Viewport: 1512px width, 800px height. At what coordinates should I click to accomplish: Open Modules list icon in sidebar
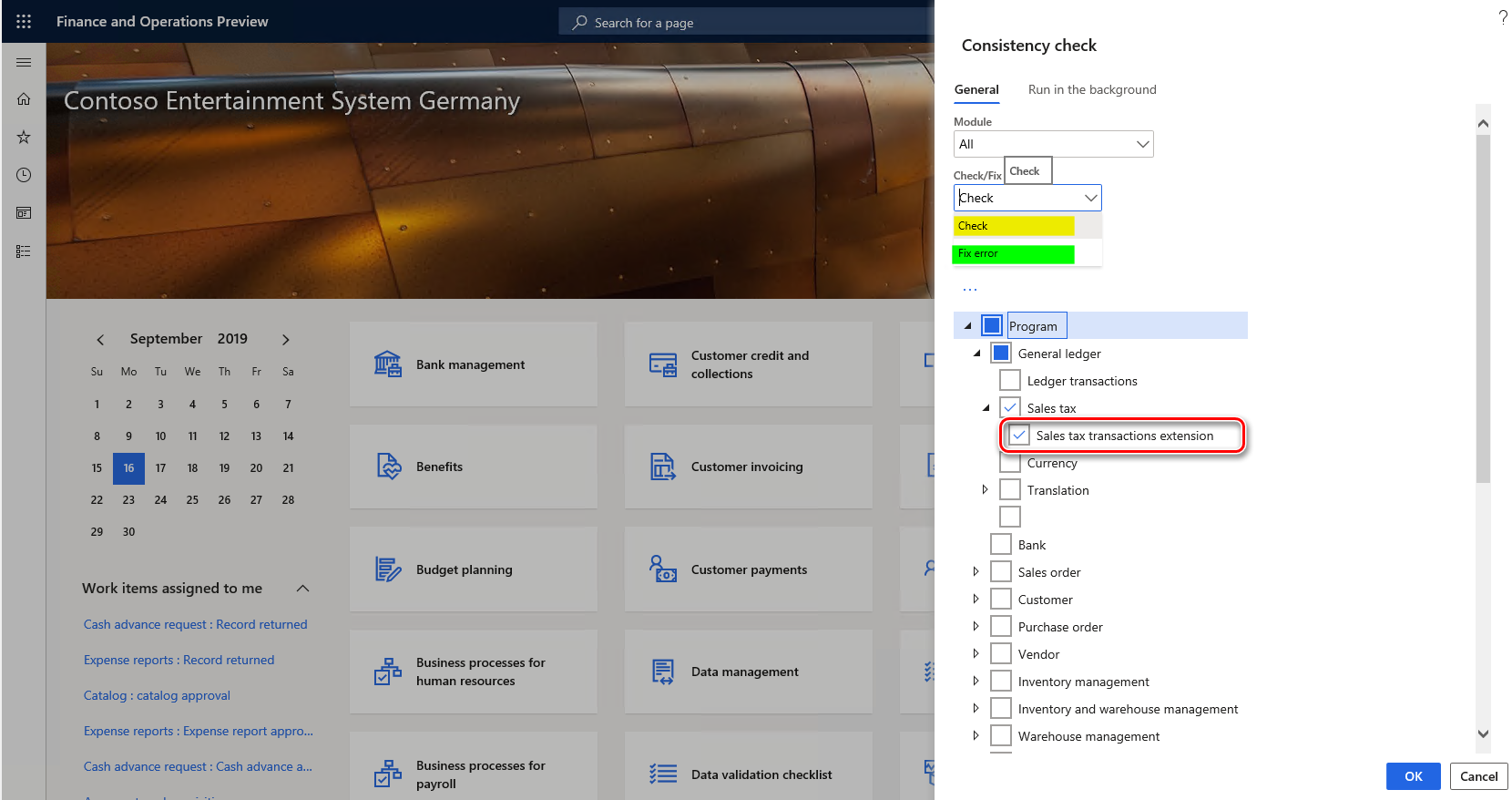click(24, 251)
